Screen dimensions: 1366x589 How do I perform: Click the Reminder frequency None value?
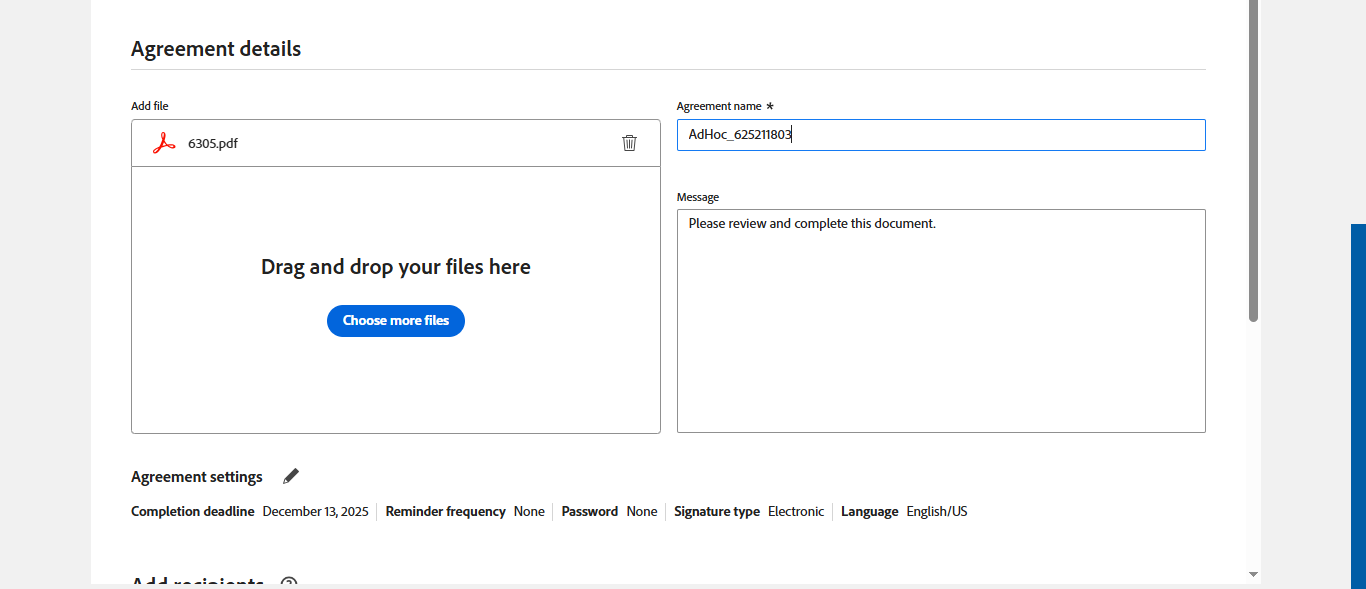pos(529,511)
